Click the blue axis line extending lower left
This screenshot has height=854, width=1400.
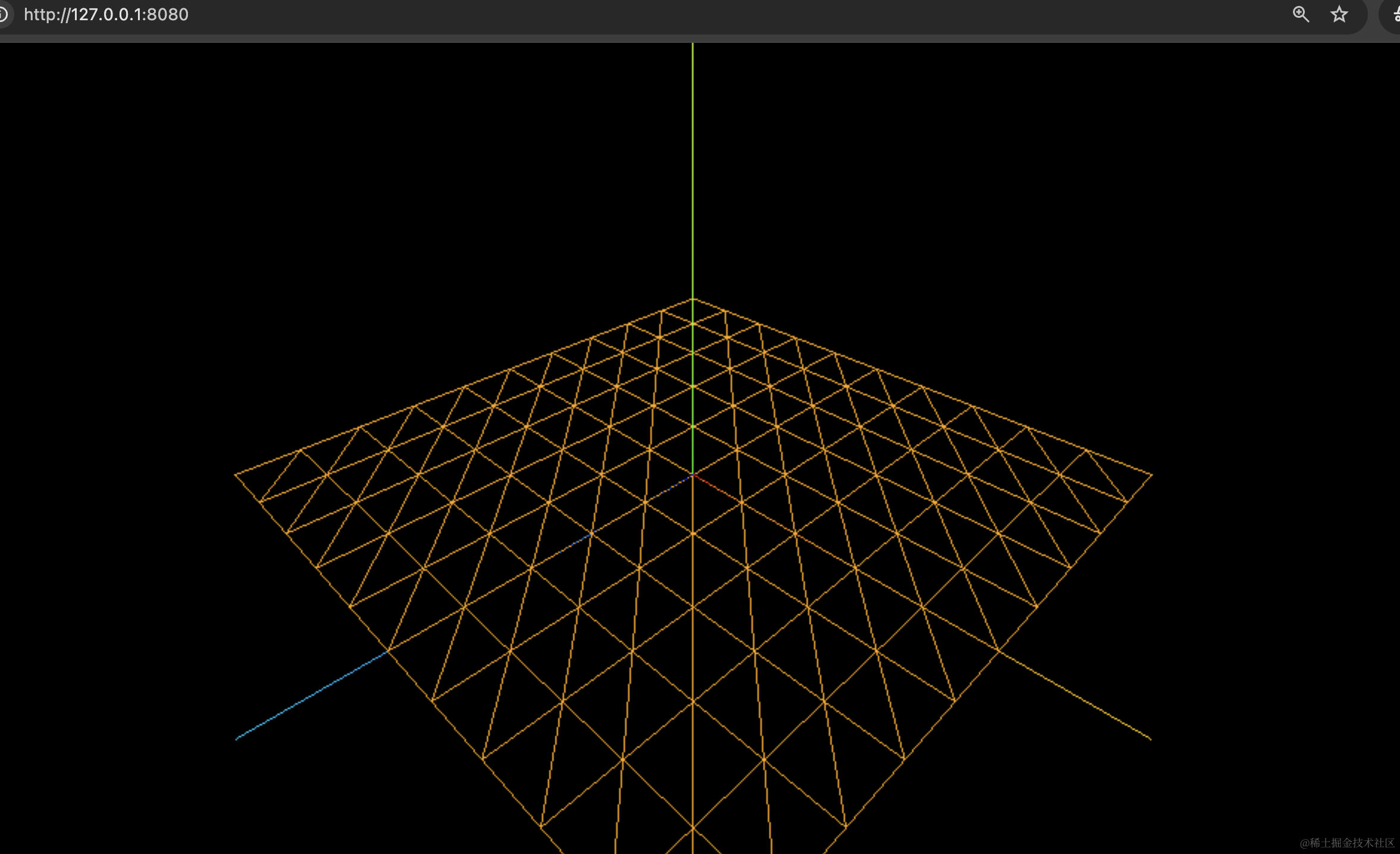[x=311, y=695]
